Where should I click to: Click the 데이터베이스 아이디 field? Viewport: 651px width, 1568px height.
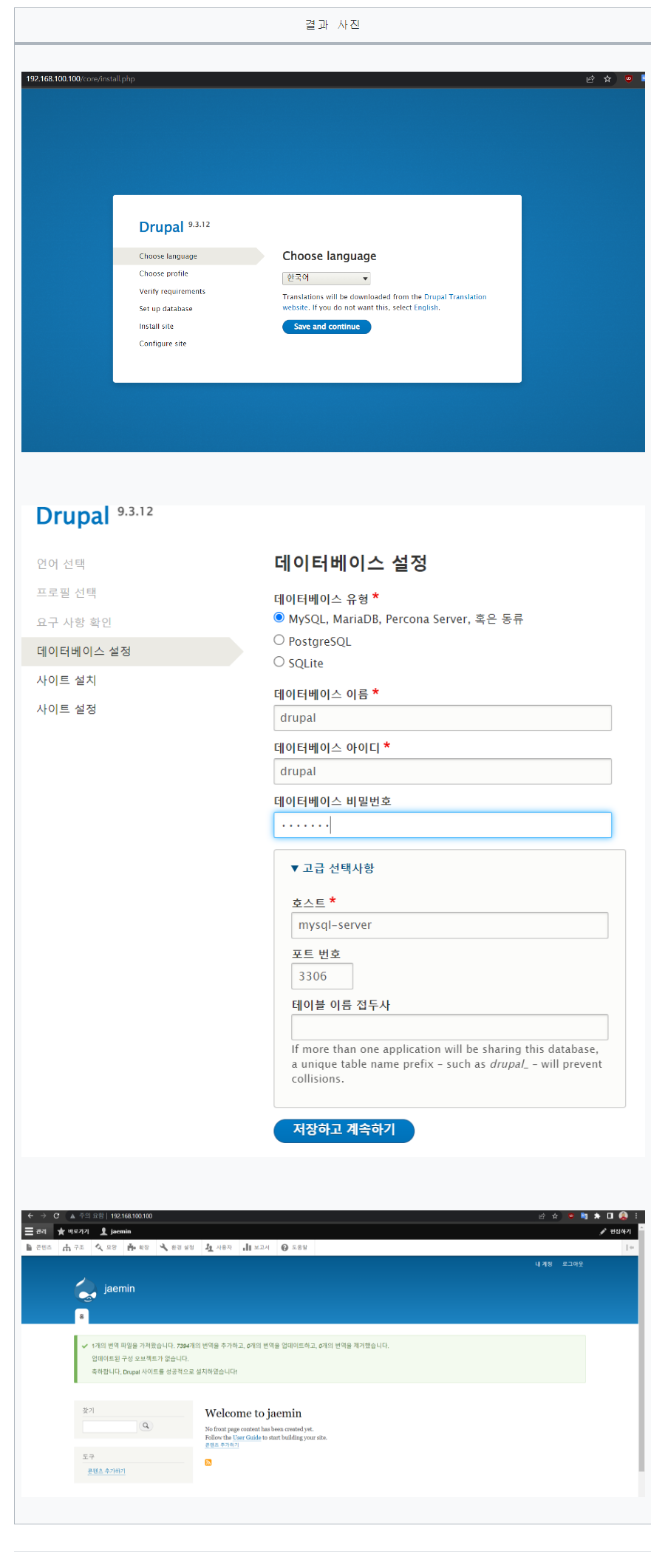443,771
